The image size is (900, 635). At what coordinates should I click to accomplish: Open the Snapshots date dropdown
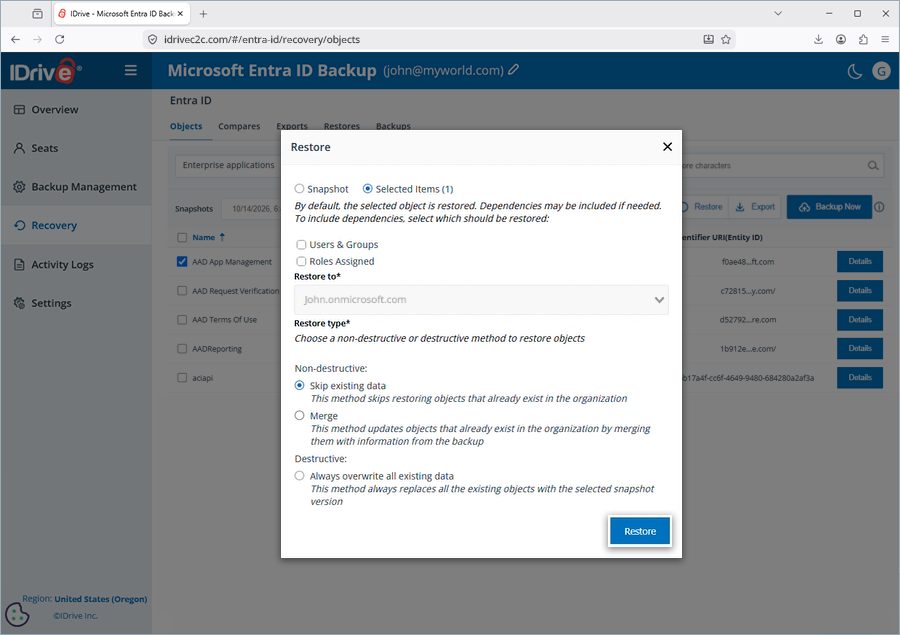251,208
